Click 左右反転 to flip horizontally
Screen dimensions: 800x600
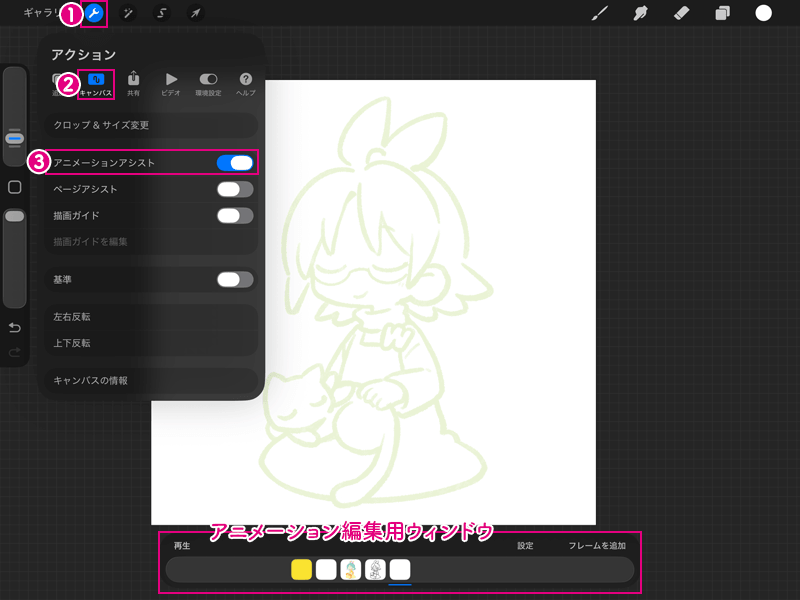click(151, 317)
